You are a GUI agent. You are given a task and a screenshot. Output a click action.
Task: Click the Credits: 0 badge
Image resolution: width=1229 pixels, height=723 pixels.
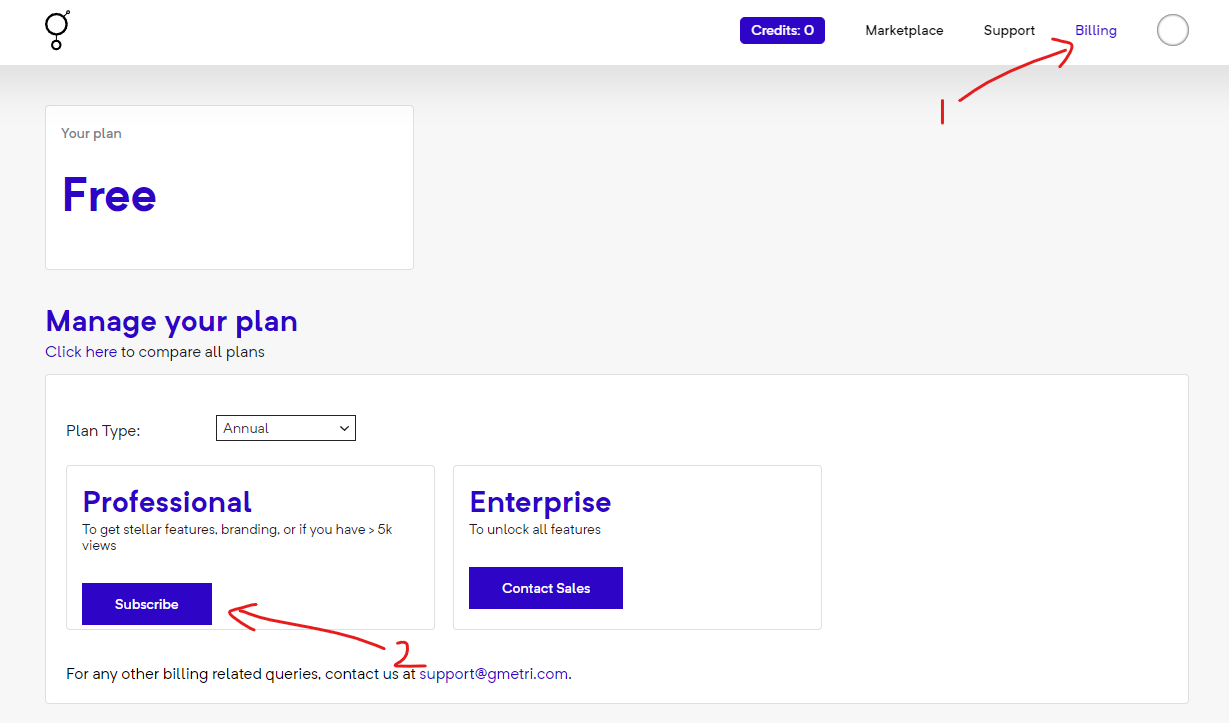pyautogui.click(x=782, y=30)
